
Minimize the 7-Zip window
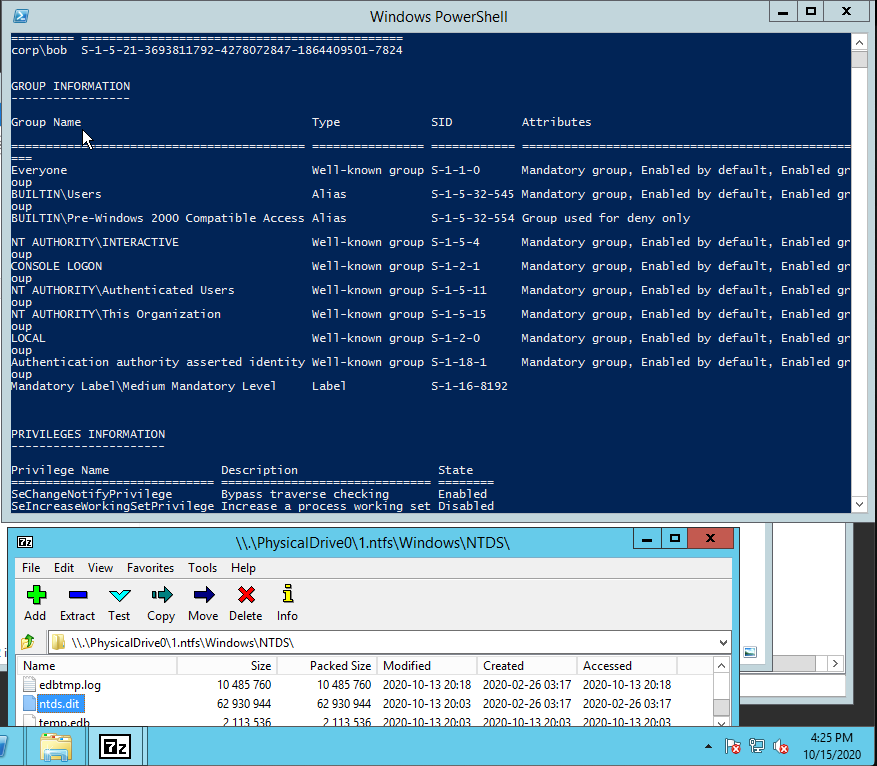647,538
